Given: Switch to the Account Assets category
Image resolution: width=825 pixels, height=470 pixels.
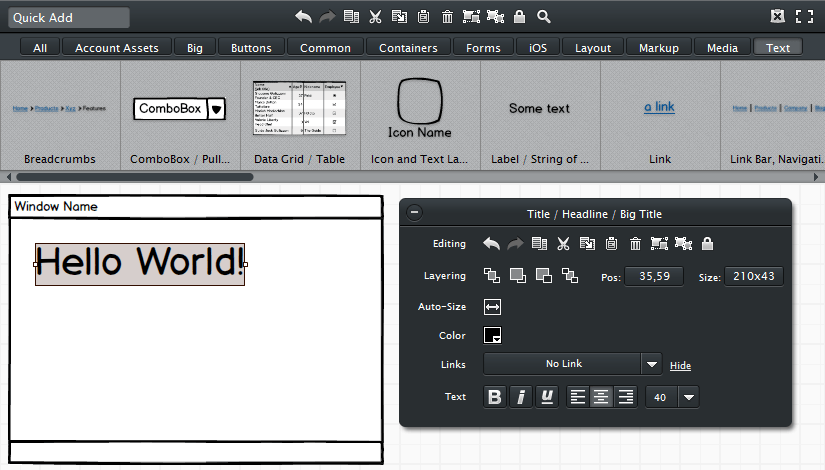Looking at the screenshot, I should [117, 48].
